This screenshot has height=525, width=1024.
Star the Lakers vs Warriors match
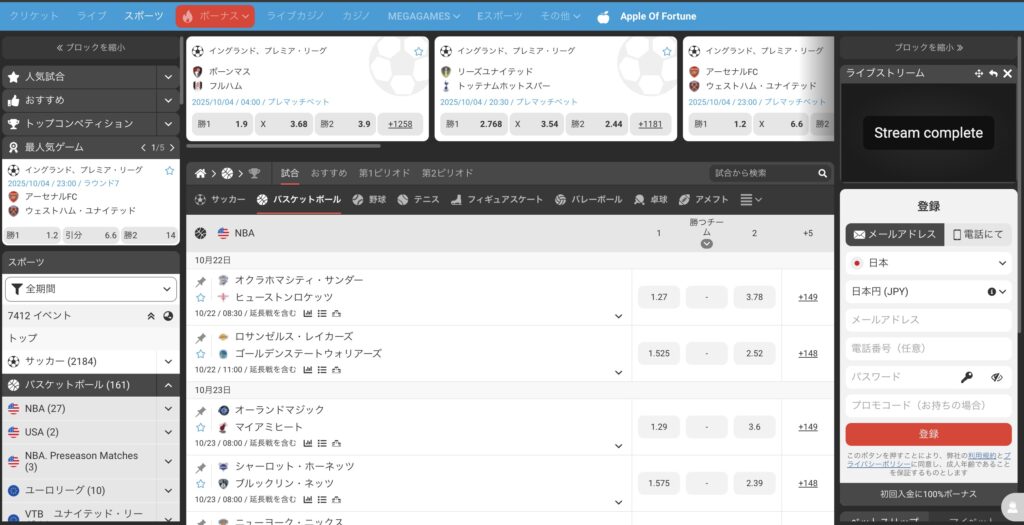click(x=201, y=354)
